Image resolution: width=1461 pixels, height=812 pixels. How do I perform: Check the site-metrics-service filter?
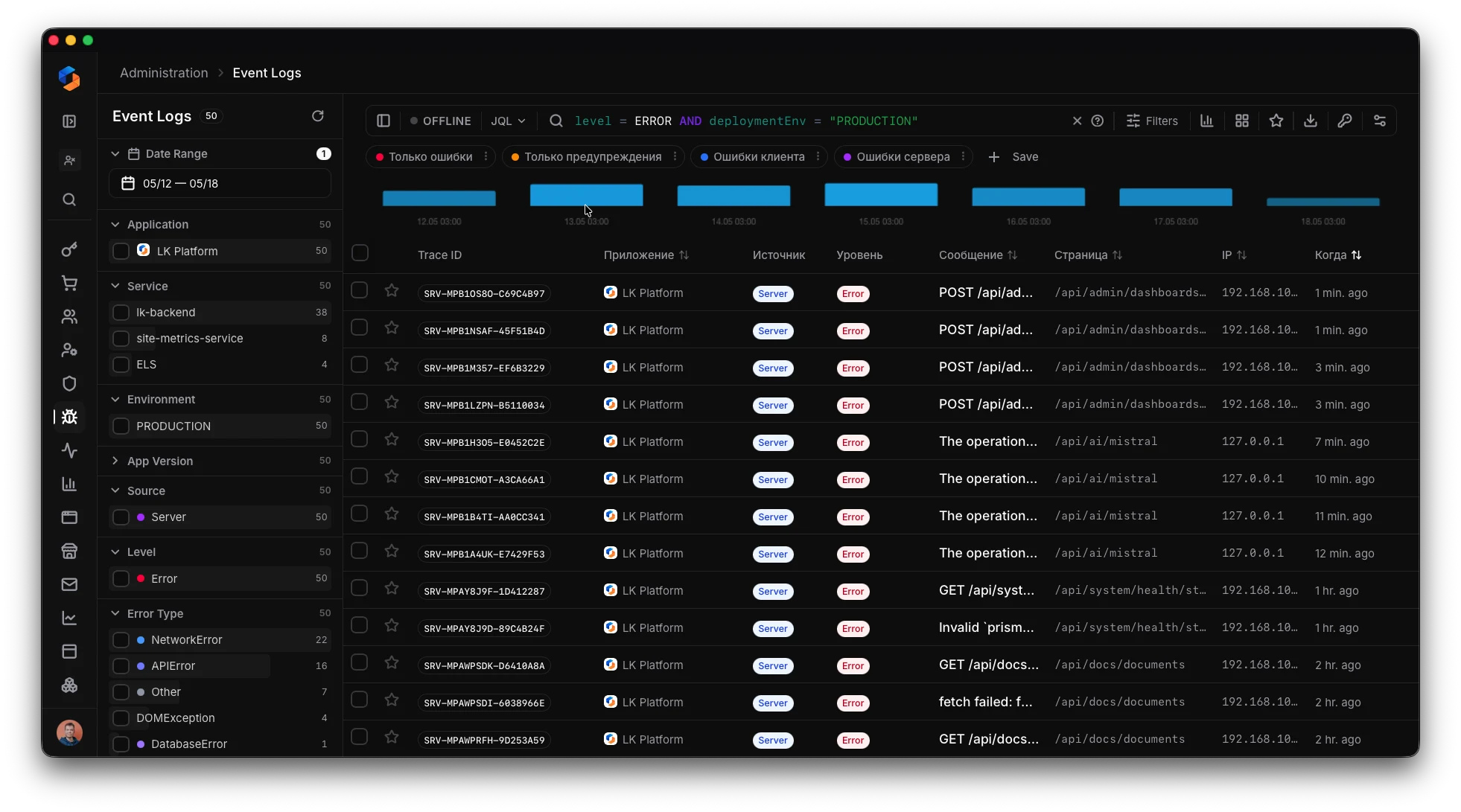(121, 339)
